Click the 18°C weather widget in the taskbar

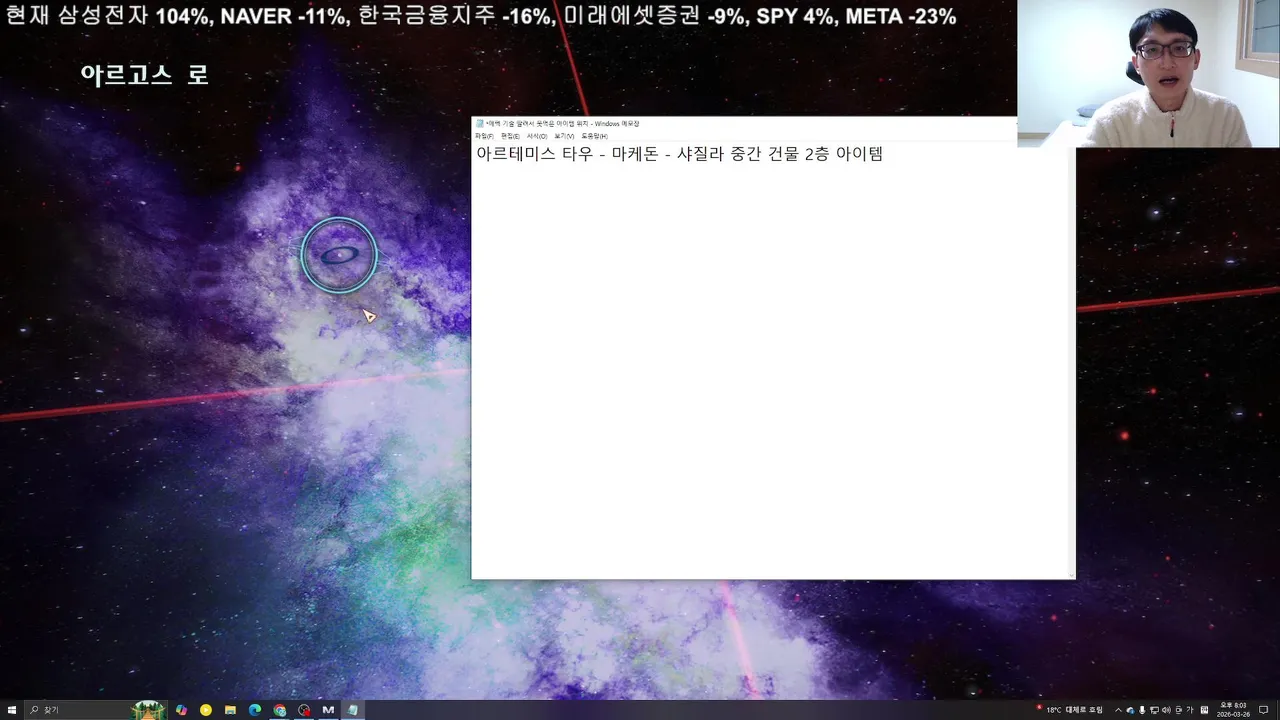pos(1070,710)
